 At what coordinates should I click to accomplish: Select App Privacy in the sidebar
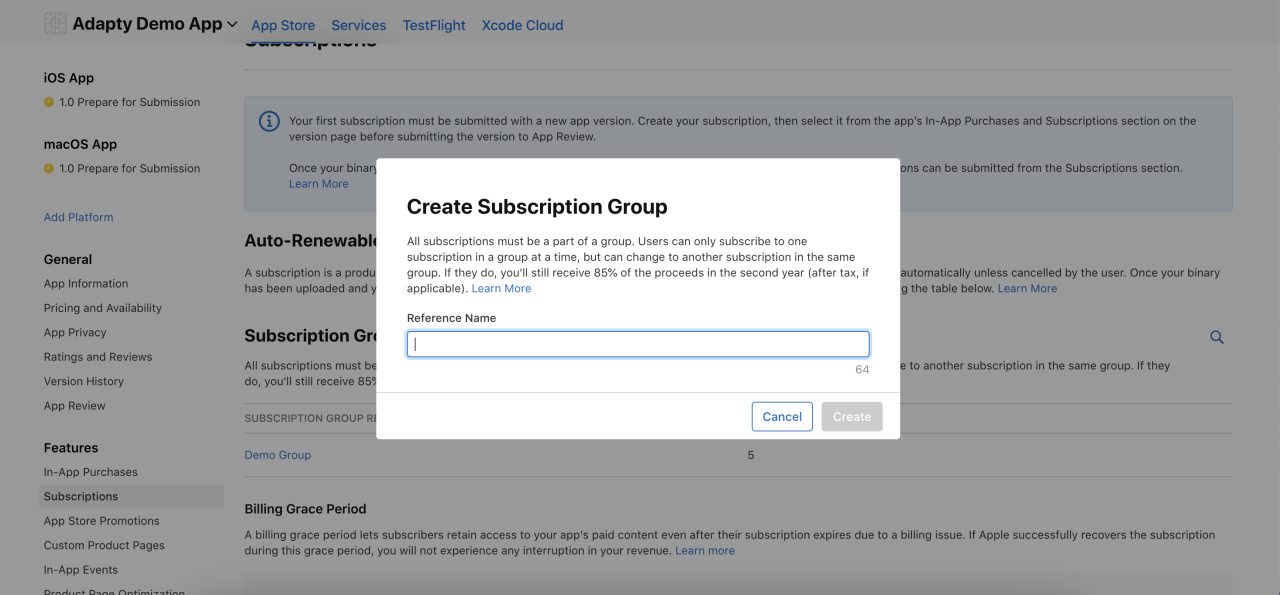click(x=75, y=332)
